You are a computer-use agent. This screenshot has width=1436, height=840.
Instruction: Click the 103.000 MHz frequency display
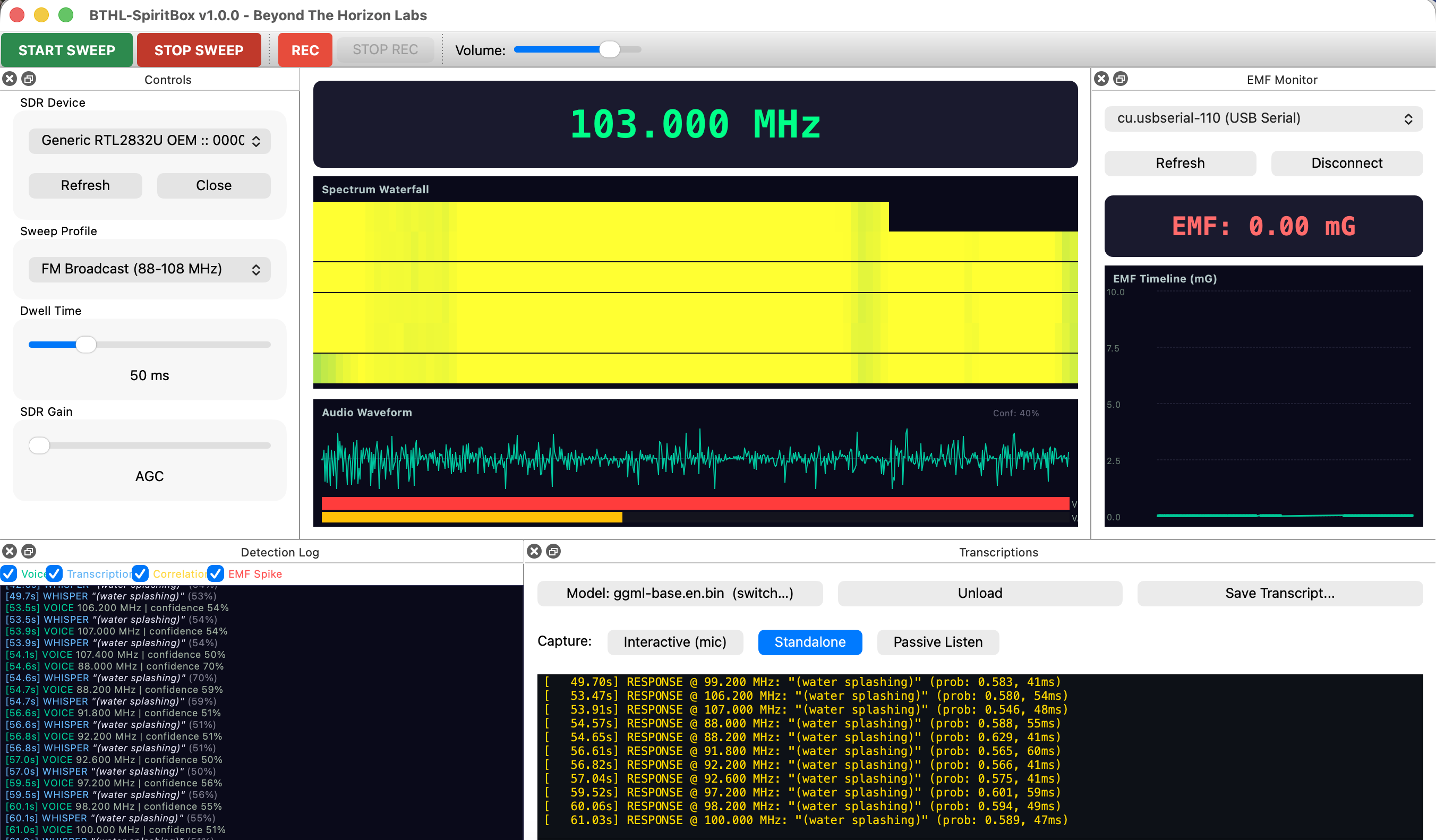pyautogui.click(x=695, y=124)
